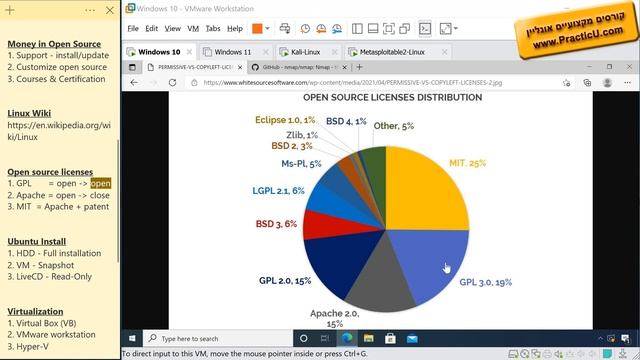
Task: Open the Edge profile icon
Action: 607,83
